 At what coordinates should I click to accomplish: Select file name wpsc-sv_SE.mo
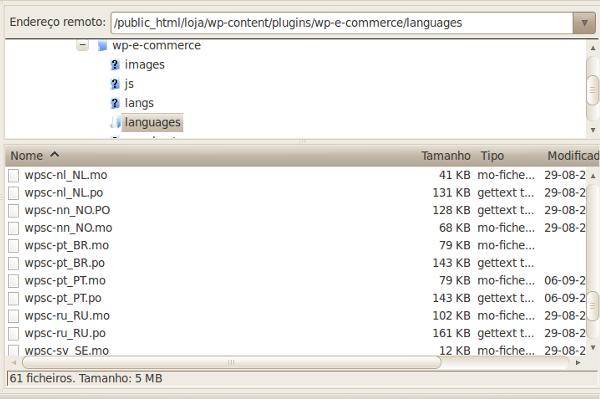tap(67, 351)
